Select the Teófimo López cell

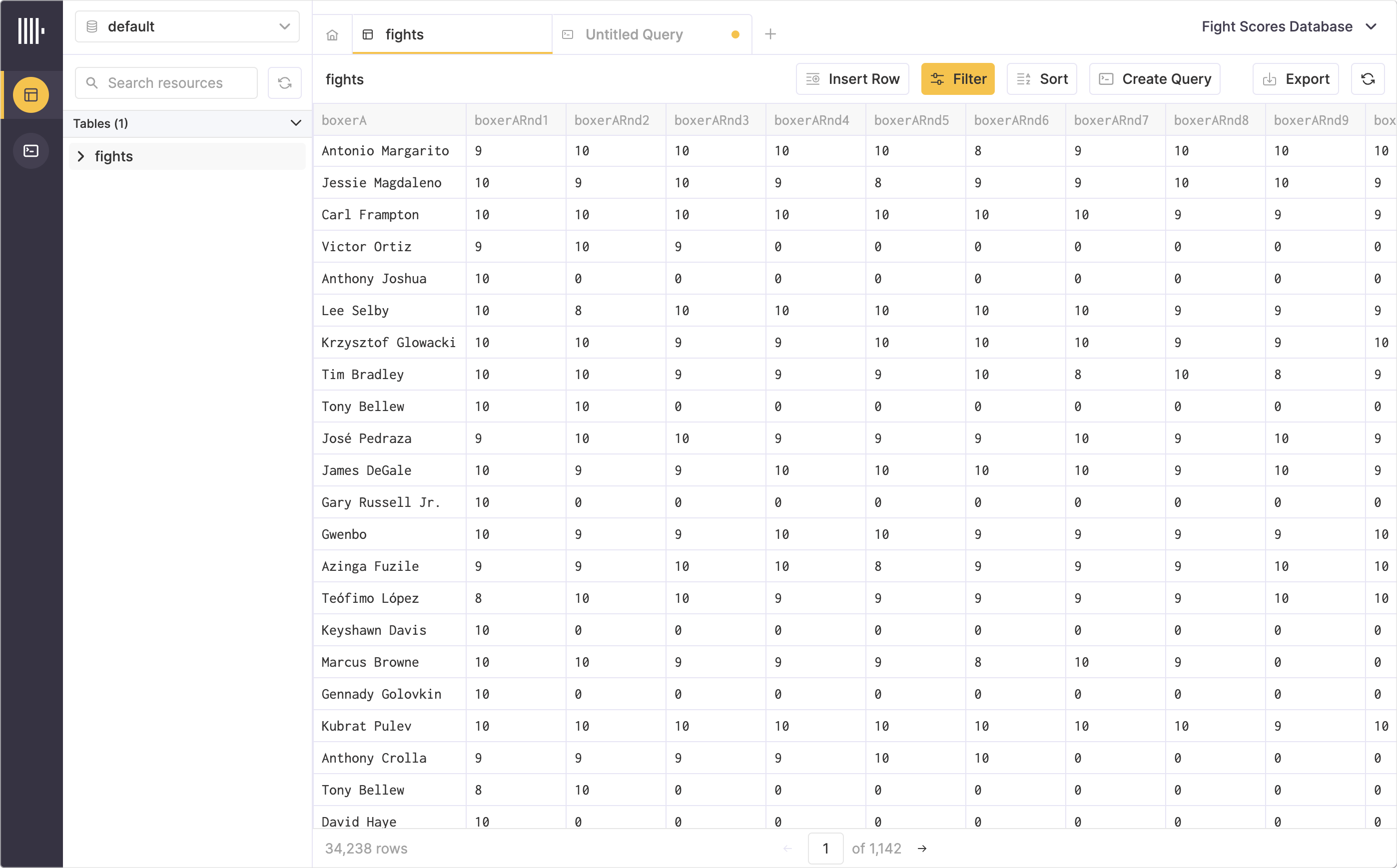(x=389, y=598)
